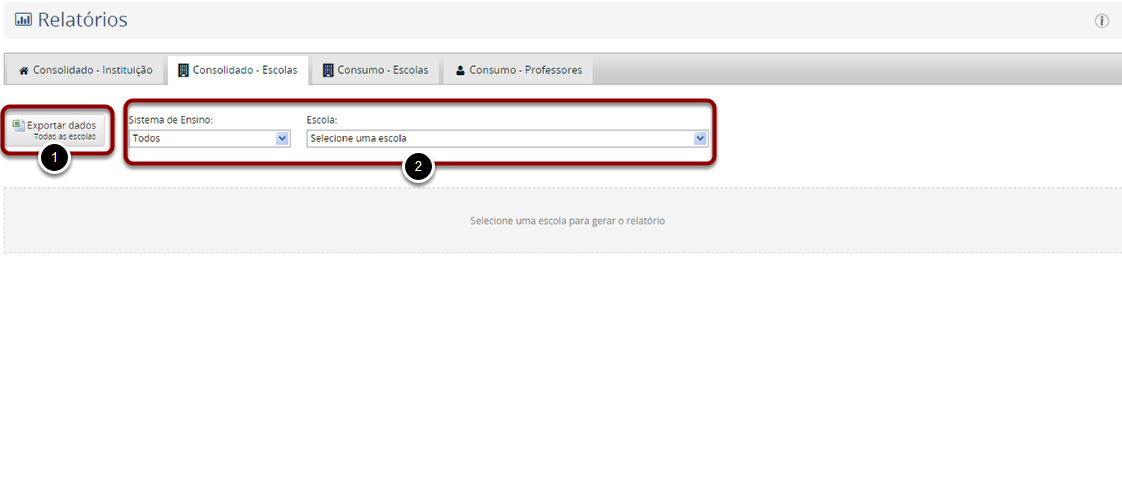Screen dimensions: 1122x499
Task: Click building icon on Consumo - Escolas tab
Action: pos(328,70)
